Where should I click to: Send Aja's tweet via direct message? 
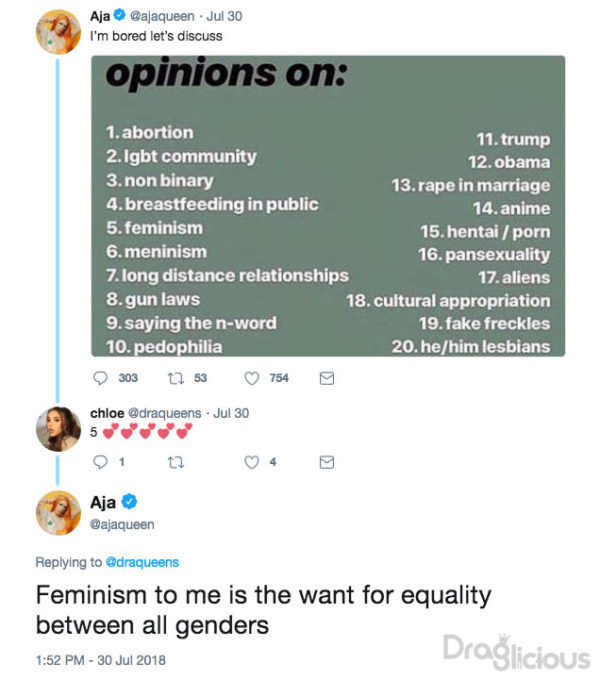tap(325, 379)
